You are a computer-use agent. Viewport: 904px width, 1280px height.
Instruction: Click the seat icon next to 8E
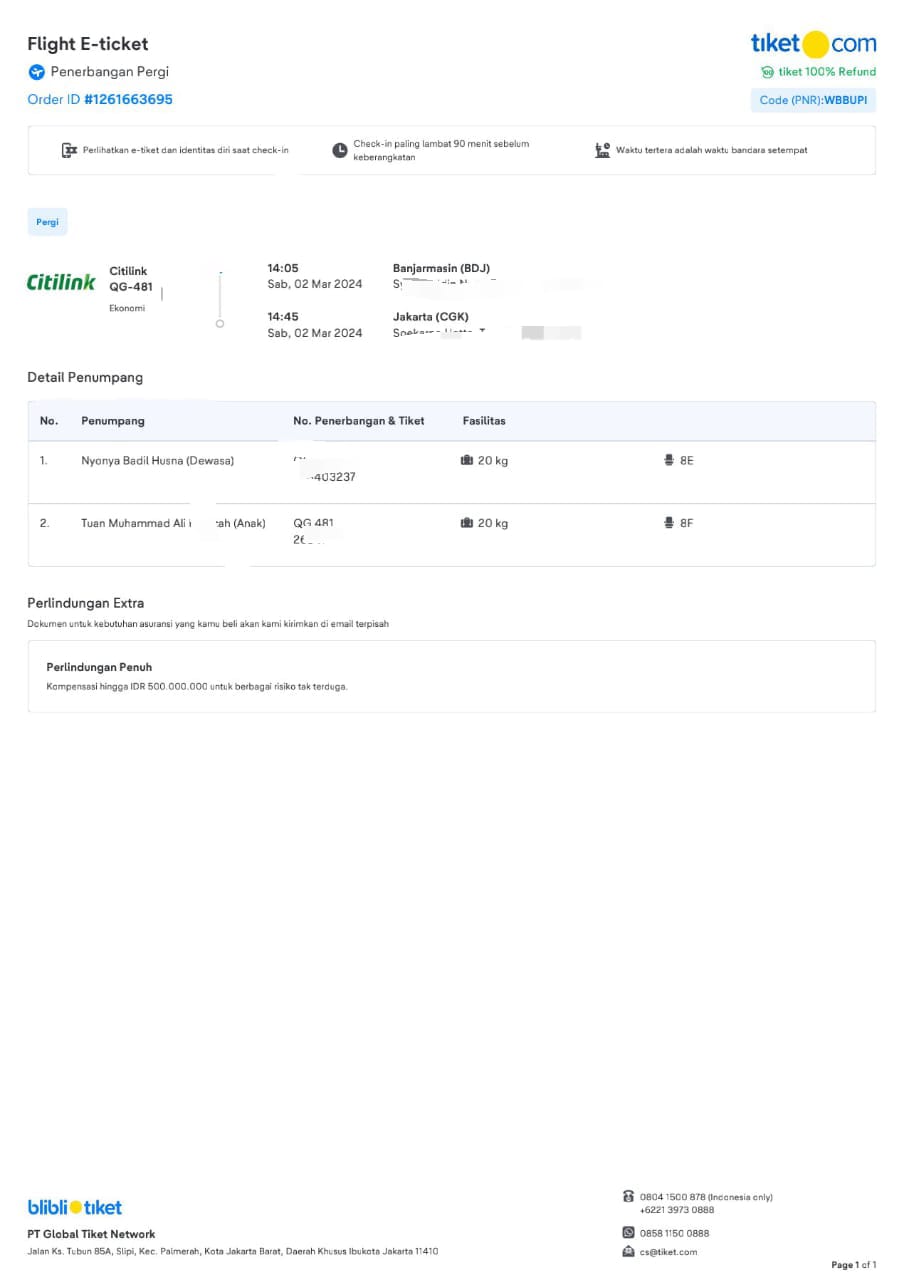click(x=668, y=461)
